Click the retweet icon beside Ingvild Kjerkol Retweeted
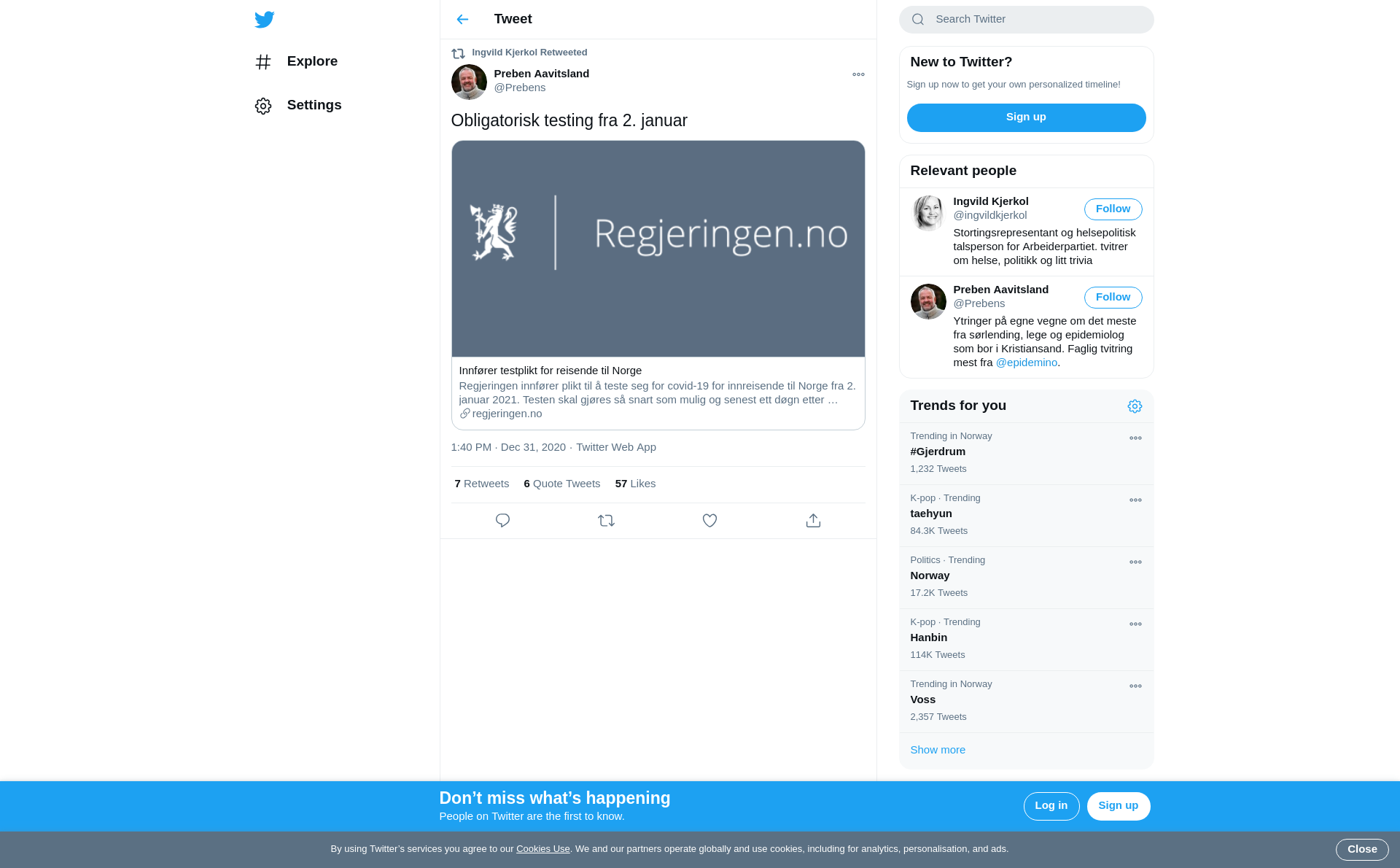 coord(458,53)
